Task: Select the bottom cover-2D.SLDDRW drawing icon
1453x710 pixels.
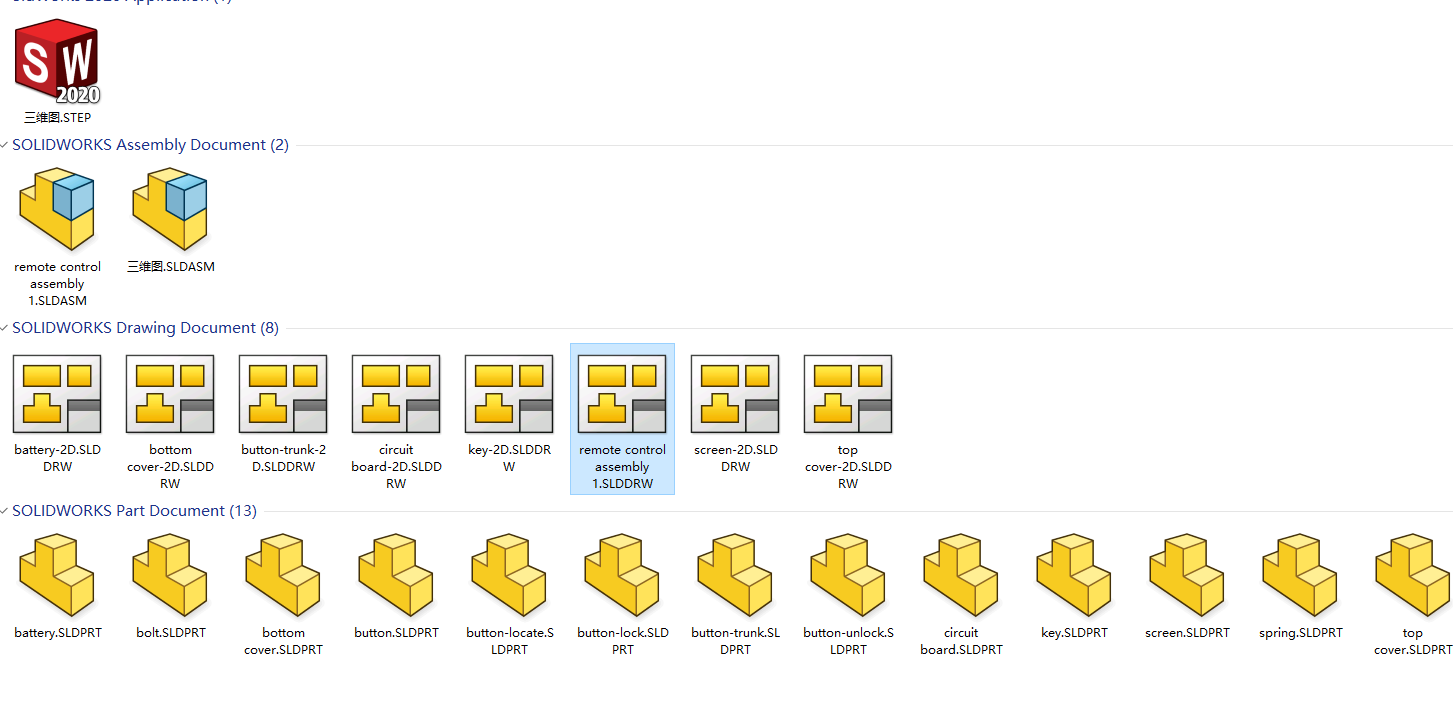Action: click(x=170, y=394)
